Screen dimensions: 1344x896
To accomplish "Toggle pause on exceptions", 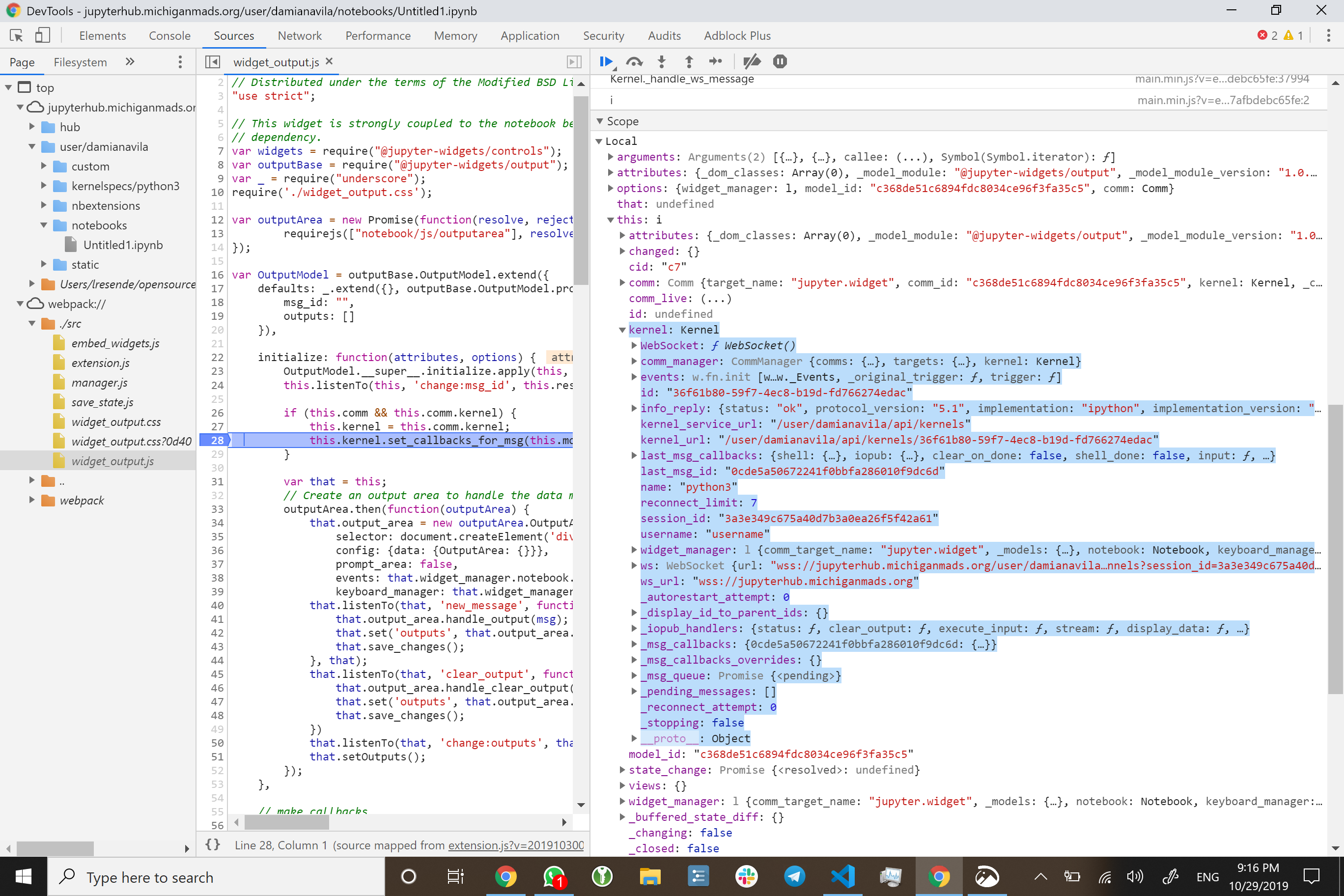I will pyautogui.click(x=780, y=61).
